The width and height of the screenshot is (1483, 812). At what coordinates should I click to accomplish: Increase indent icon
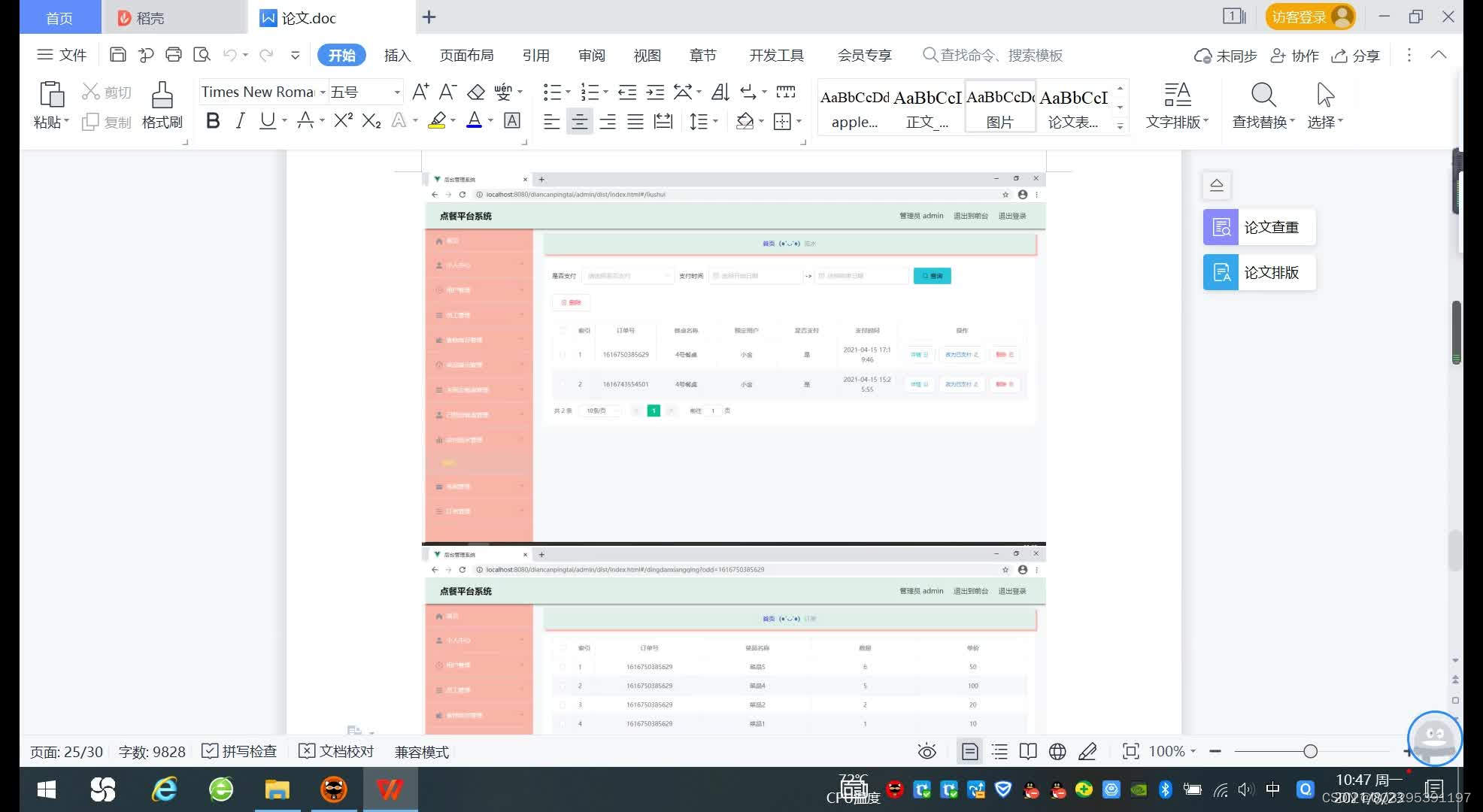pyautogui.click(x=655, y=92)
